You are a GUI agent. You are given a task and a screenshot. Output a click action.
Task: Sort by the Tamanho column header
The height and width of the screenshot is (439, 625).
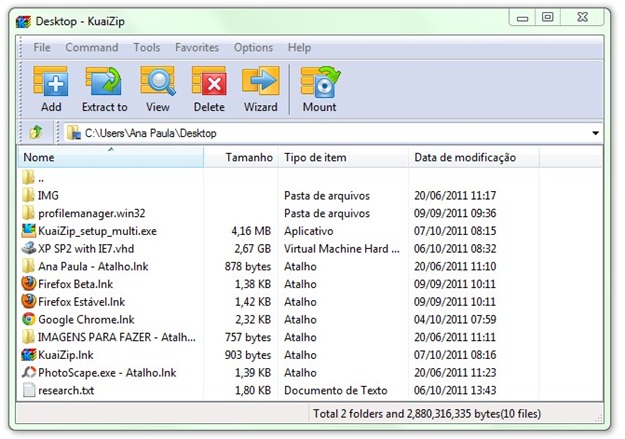[241, 157]
